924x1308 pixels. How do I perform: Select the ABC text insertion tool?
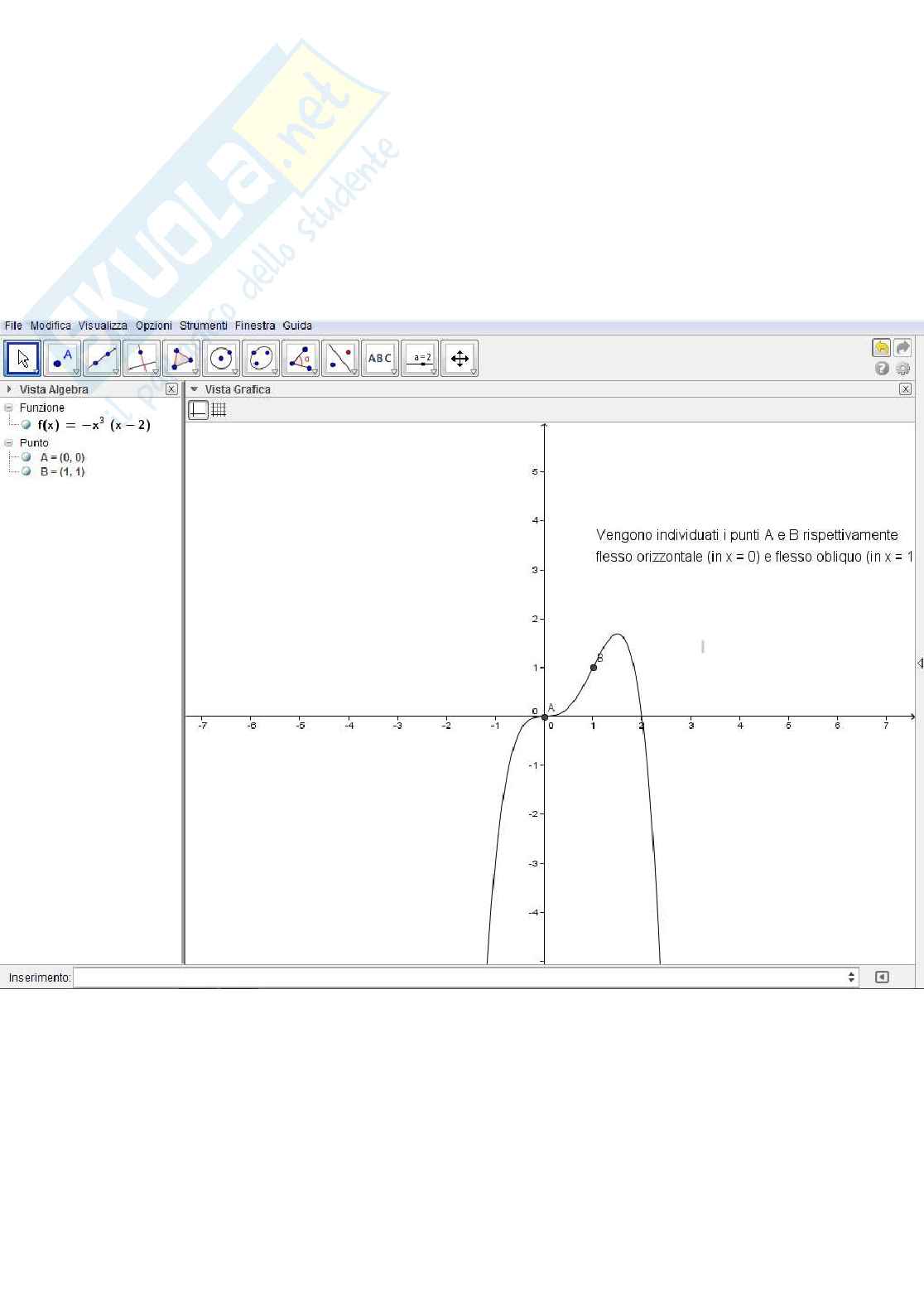pos(380,359)
